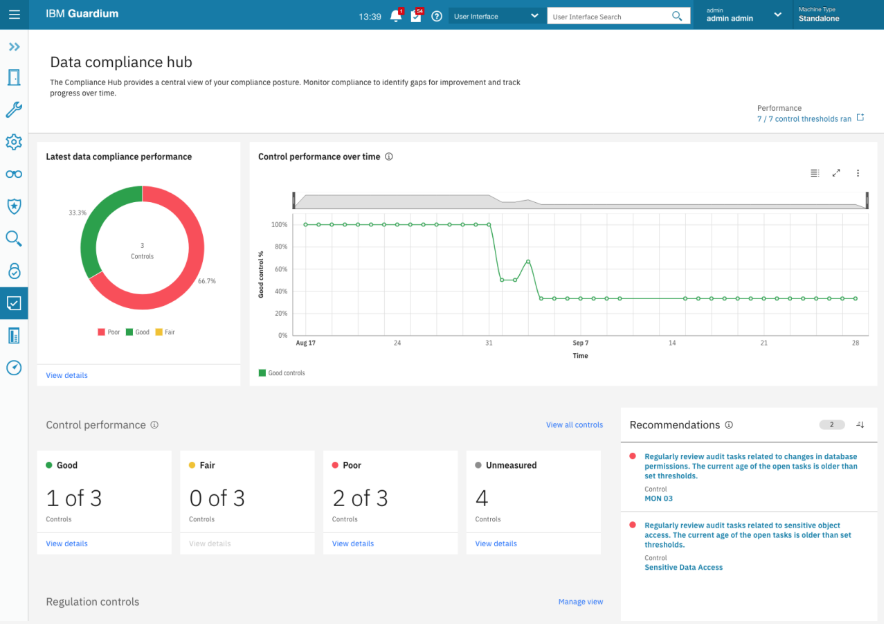Open the shield Protect sidebar icon
The height and width of the screenshot is (624, 884).
[x=14, y=206]
